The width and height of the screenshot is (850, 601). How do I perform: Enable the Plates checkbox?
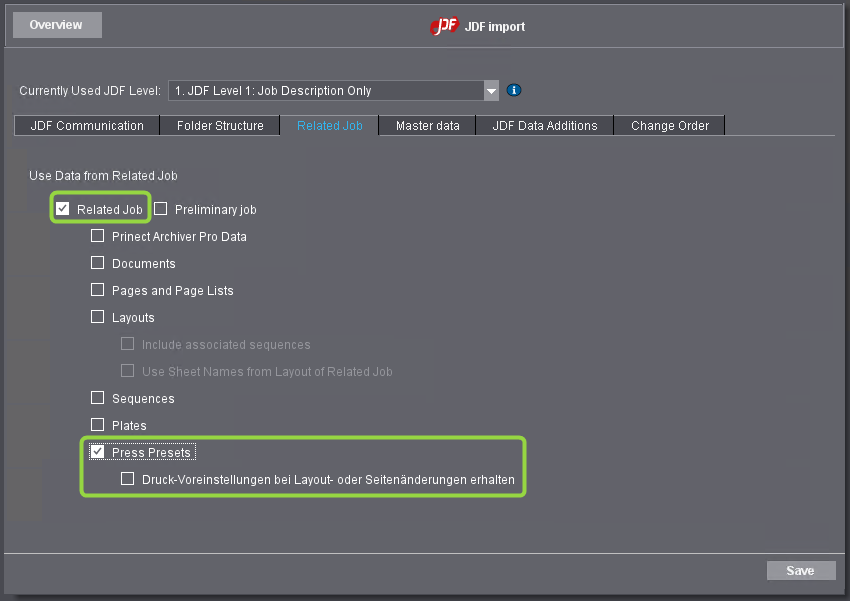[x=97, y=425]
